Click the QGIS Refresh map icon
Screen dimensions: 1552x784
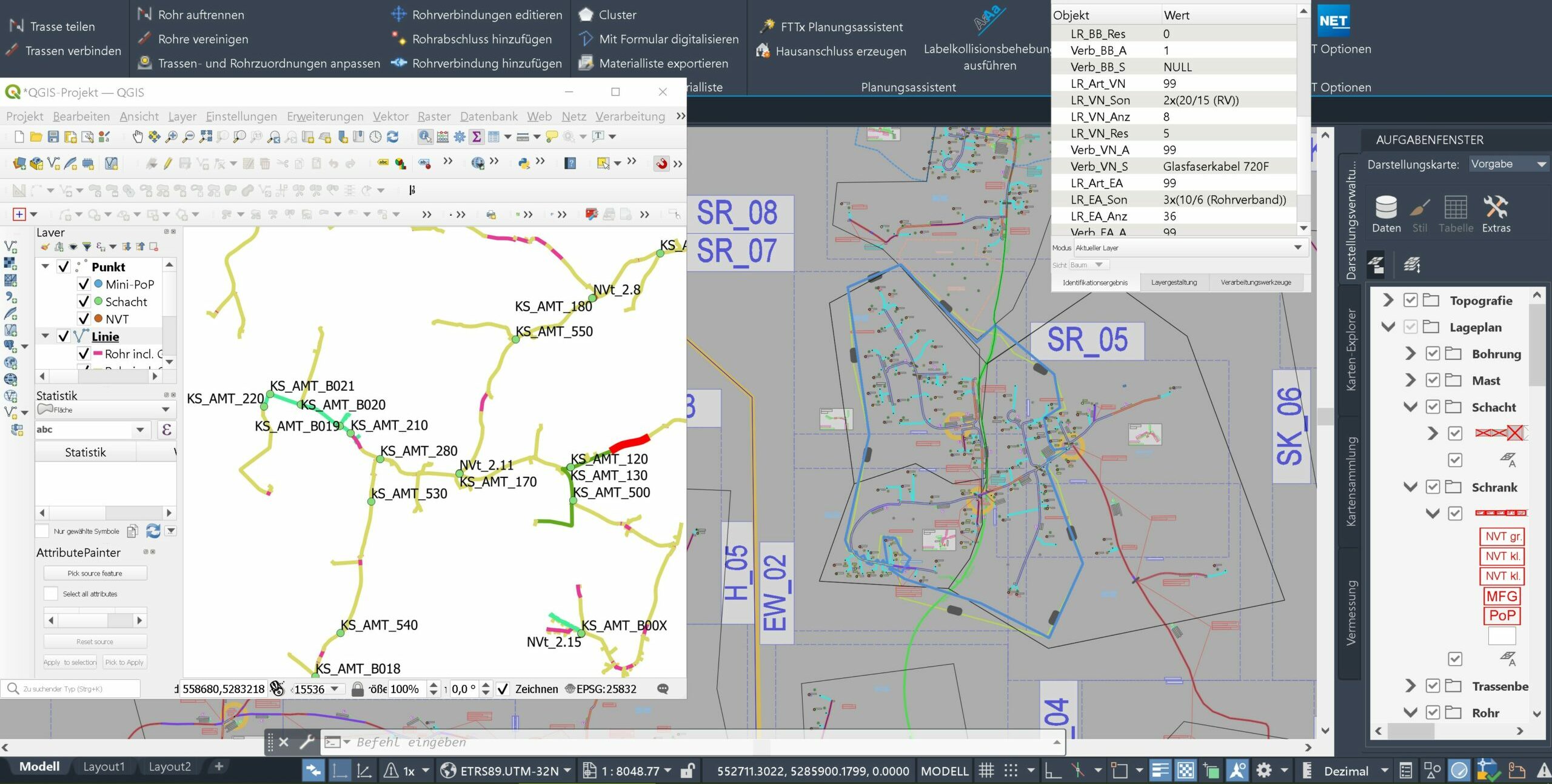(393, 137)
